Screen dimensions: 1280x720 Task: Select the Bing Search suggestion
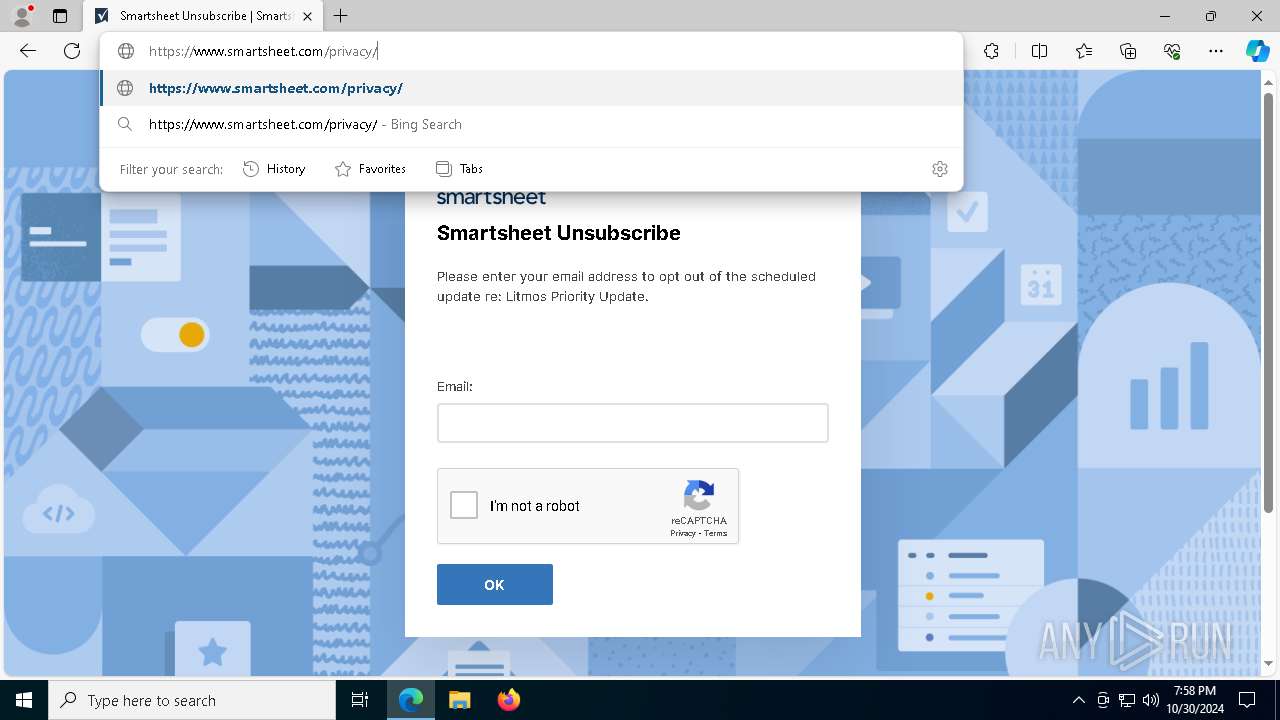coord(531,124)
